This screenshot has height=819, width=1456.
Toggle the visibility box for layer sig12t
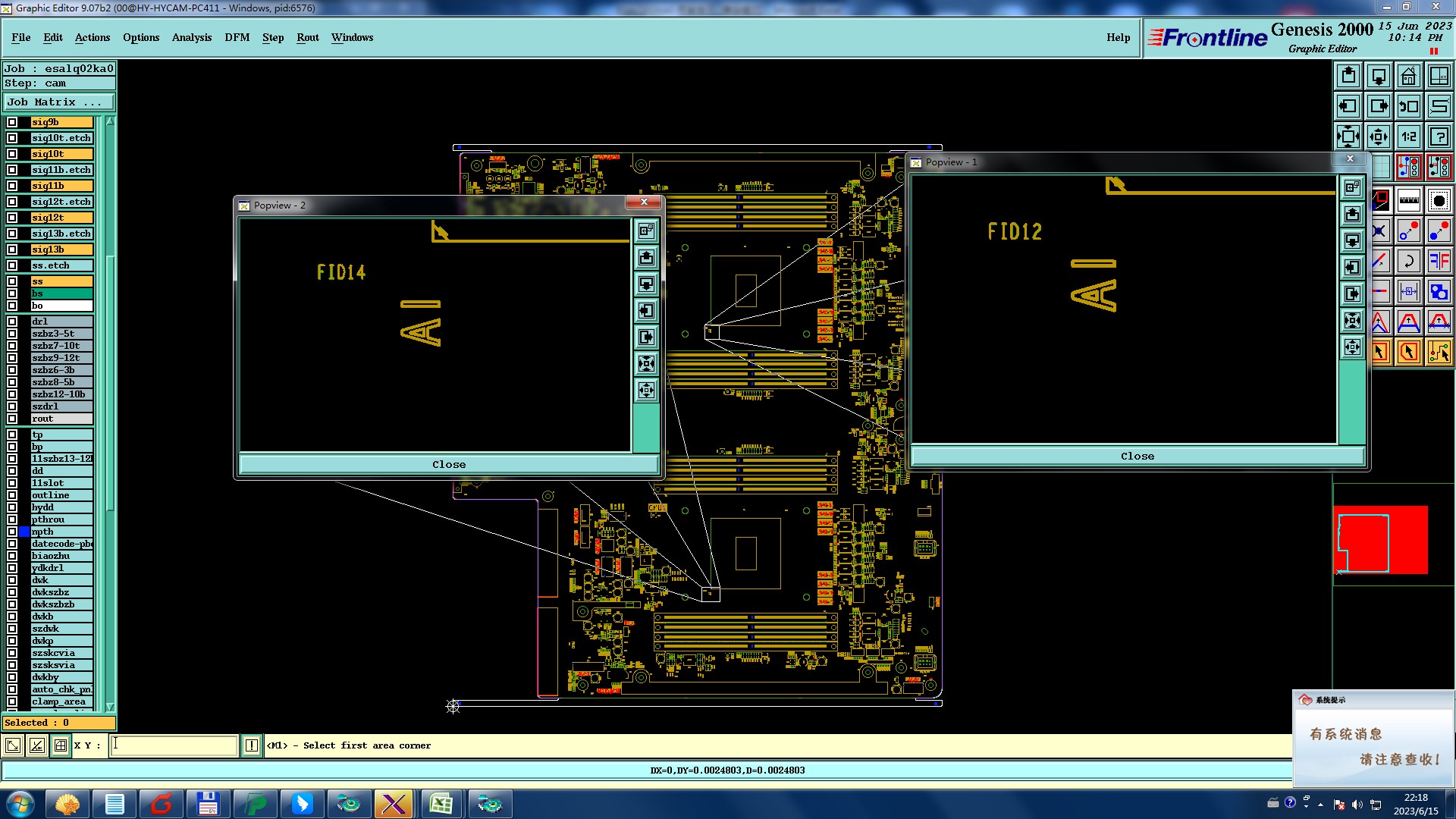[12, 218]
